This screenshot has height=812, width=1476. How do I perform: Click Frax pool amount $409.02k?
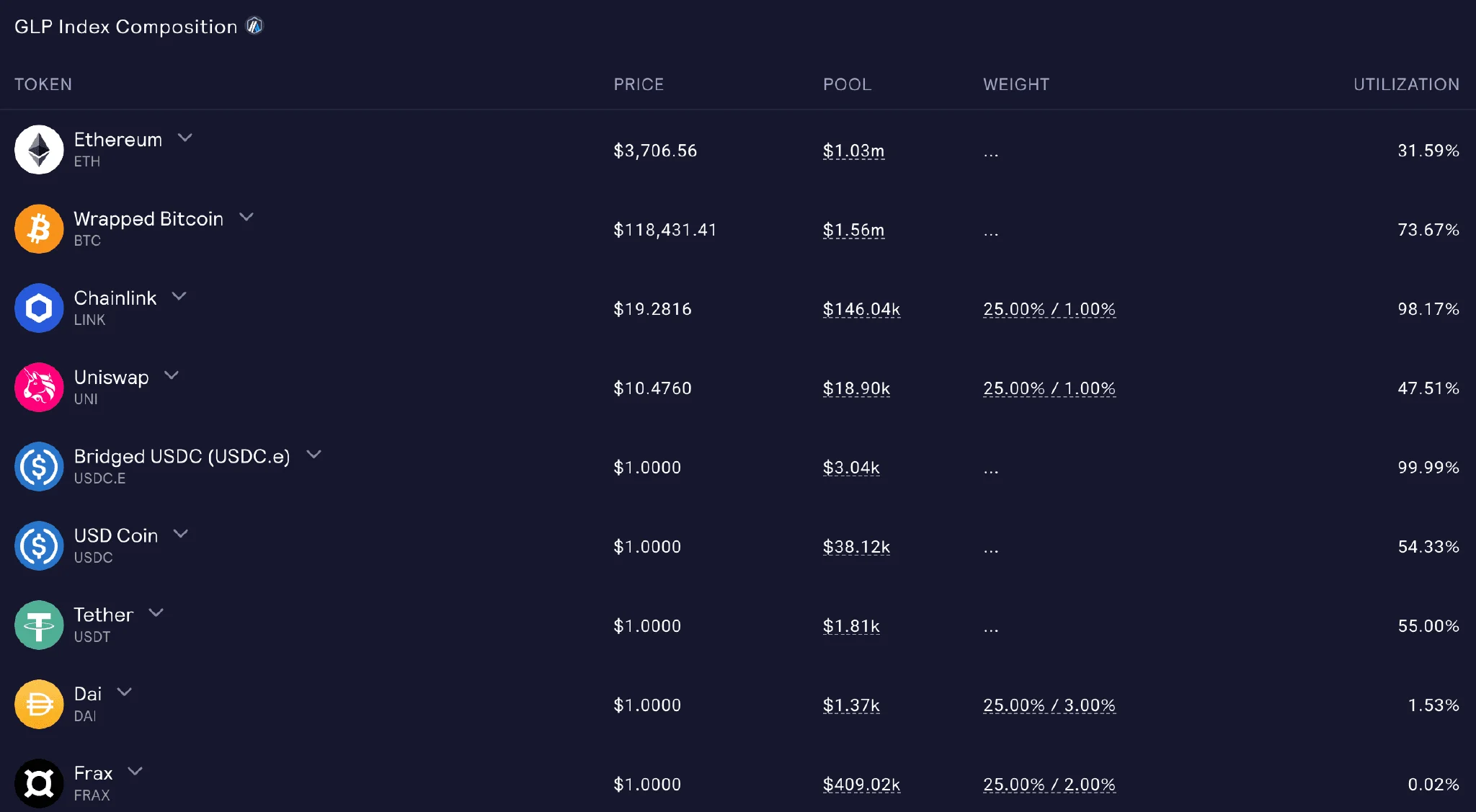[862, 785]
